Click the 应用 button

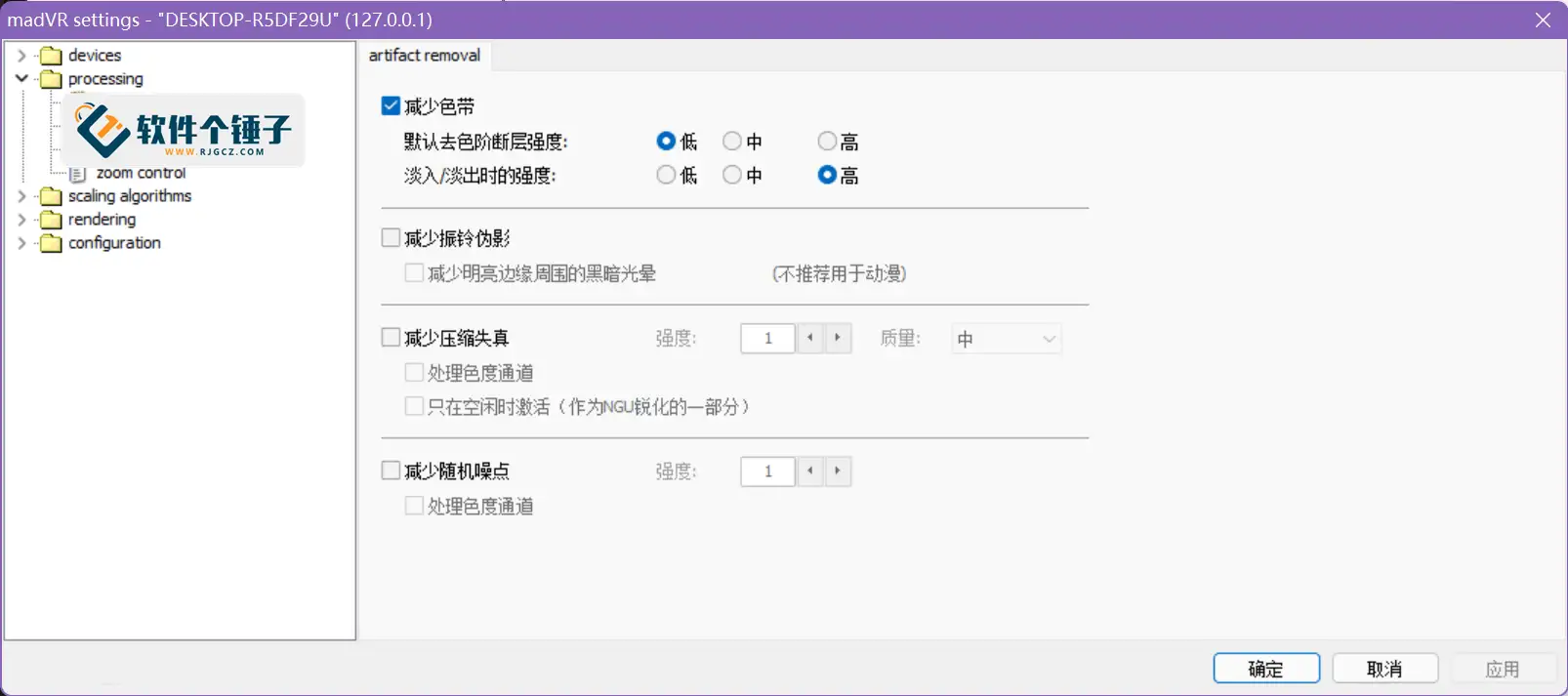click(x=1503, y=669)
